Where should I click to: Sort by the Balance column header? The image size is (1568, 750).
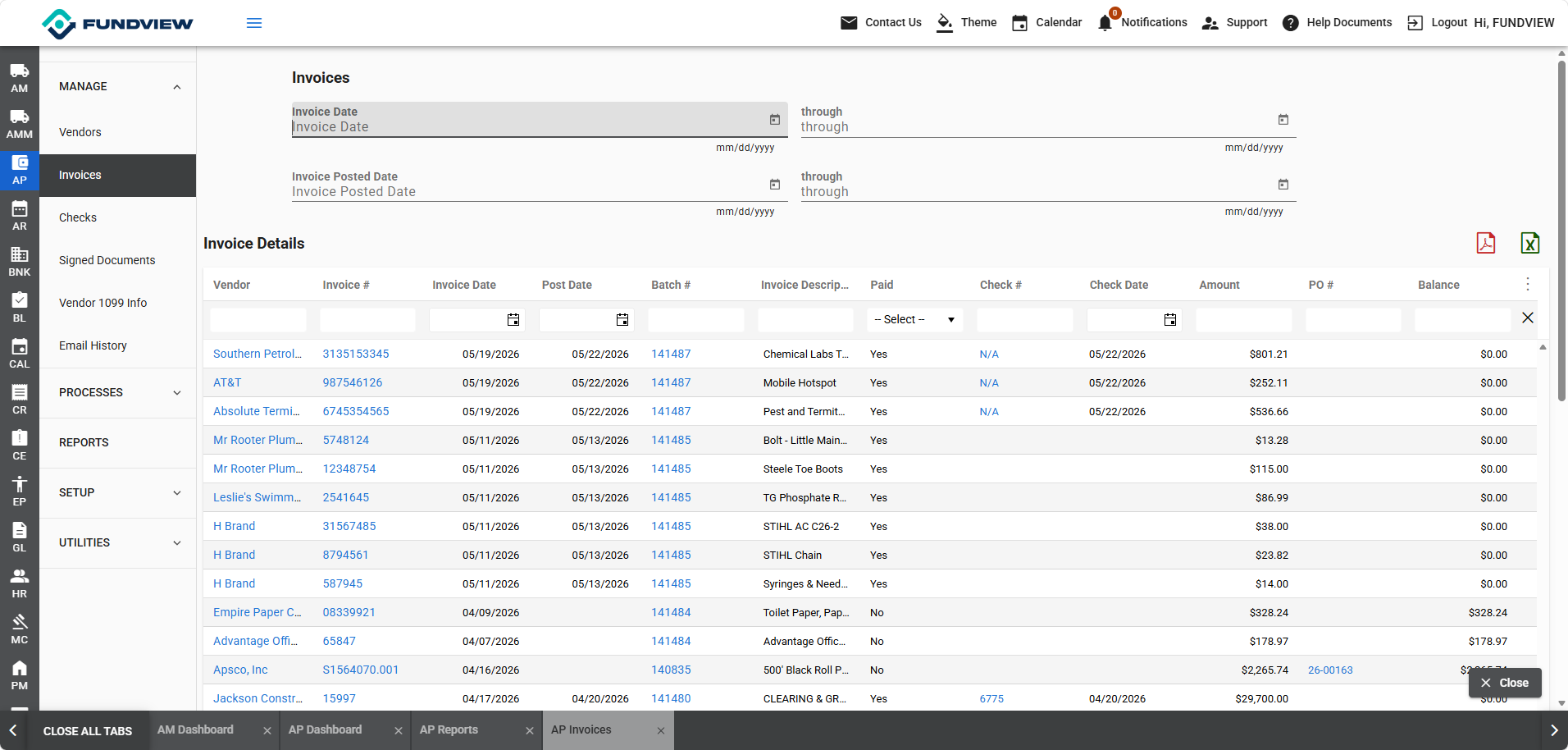tap(1438, 285)
